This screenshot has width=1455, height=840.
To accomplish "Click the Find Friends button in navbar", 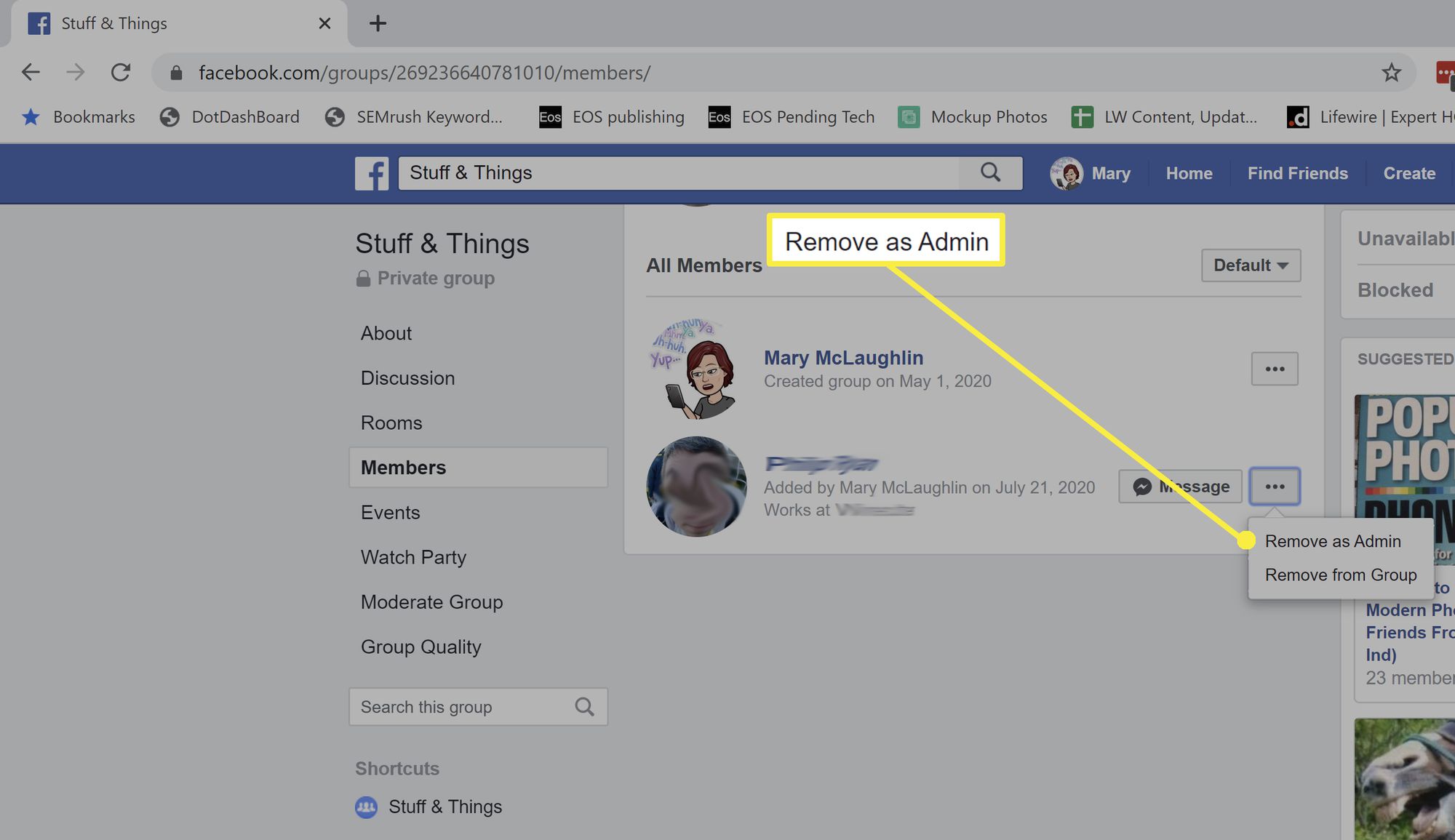I will (x=1298, y=173).
